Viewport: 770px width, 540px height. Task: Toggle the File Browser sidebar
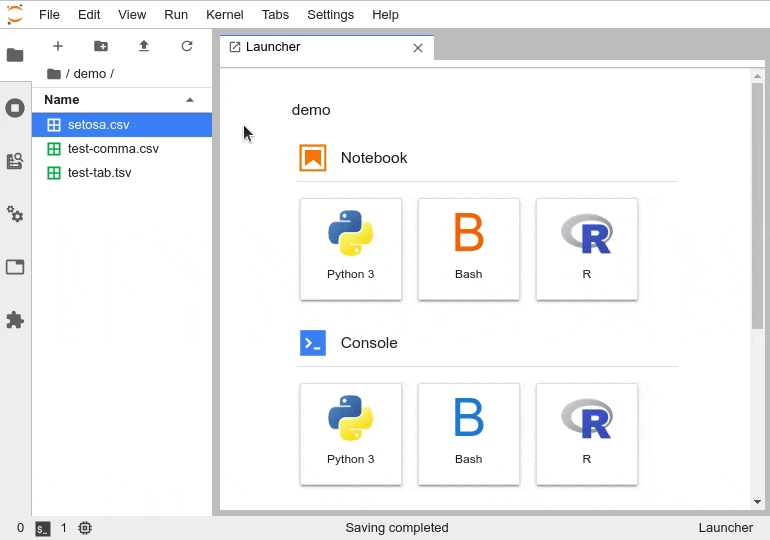click(x=15, y=55)
